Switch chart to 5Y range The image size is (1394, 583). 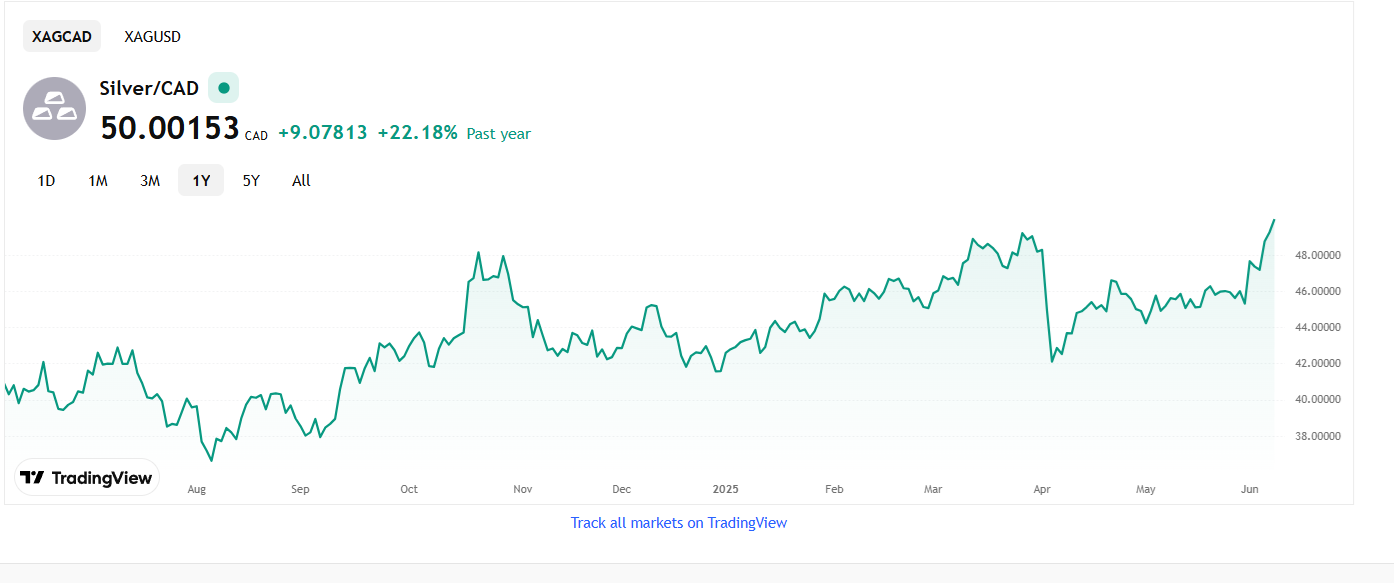[x=251, y=181]
